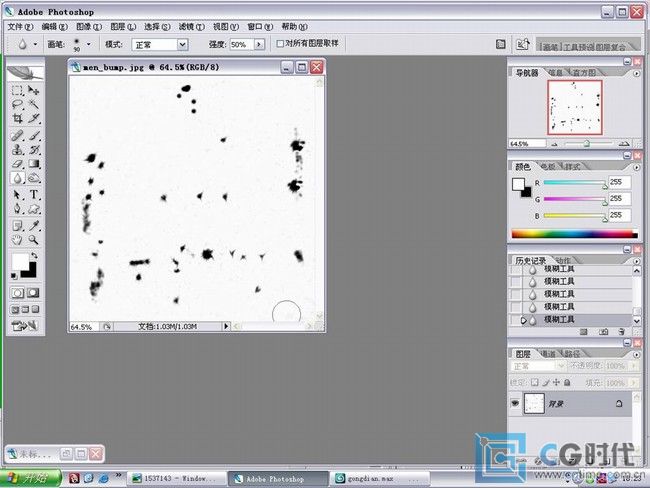Viewport: 650px width, 488px height.
Task: Open the document status bar info arrow
Action: [226, 326]
